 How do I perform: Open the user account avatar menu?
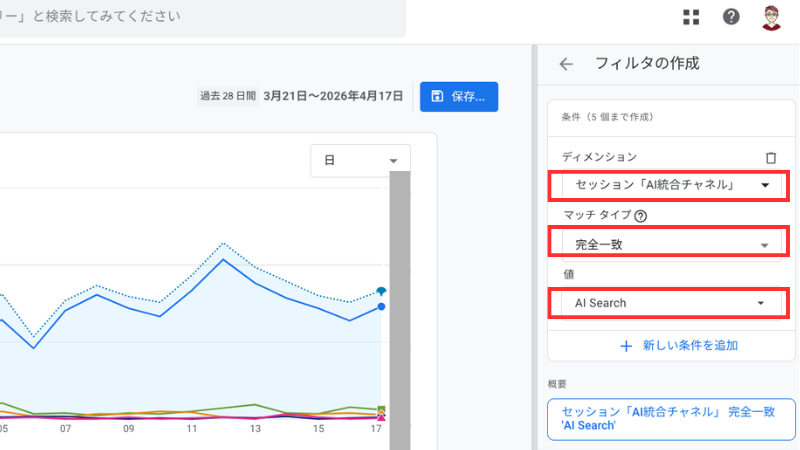[771, 17]
